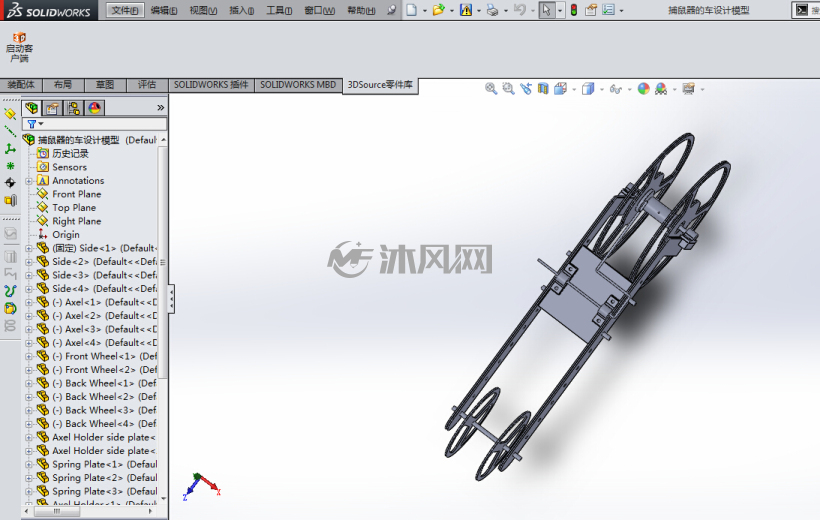The width and height of the screenshot is (820, 520).
Task: Click the yellow warning triangle toolbar icon
Action: [x=466, y=10]
